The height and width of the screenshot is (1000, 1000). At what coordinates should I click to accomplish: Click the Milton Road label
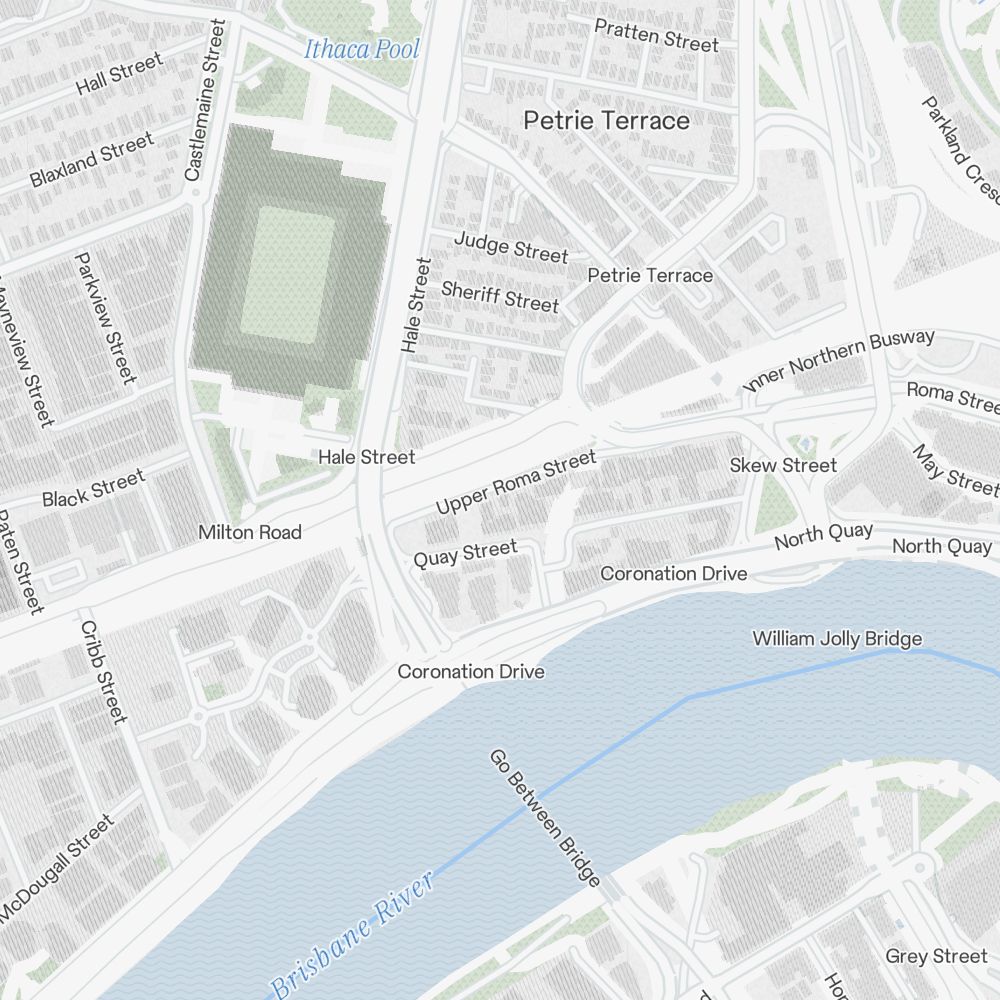(x=250, y=532)
